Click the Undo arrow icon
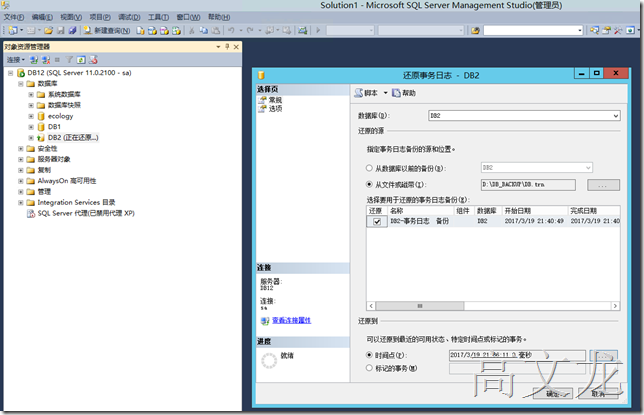 pos(231,30)
